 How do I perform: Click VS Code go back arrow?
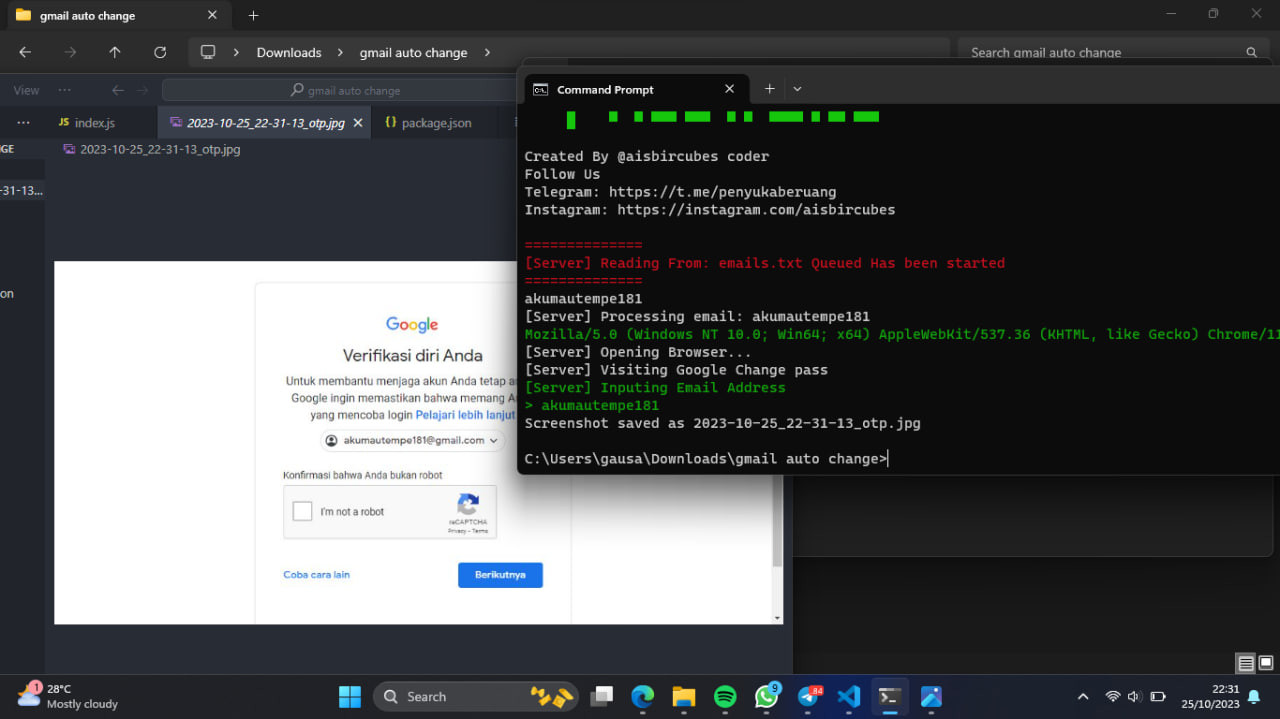tap(118, 90)
